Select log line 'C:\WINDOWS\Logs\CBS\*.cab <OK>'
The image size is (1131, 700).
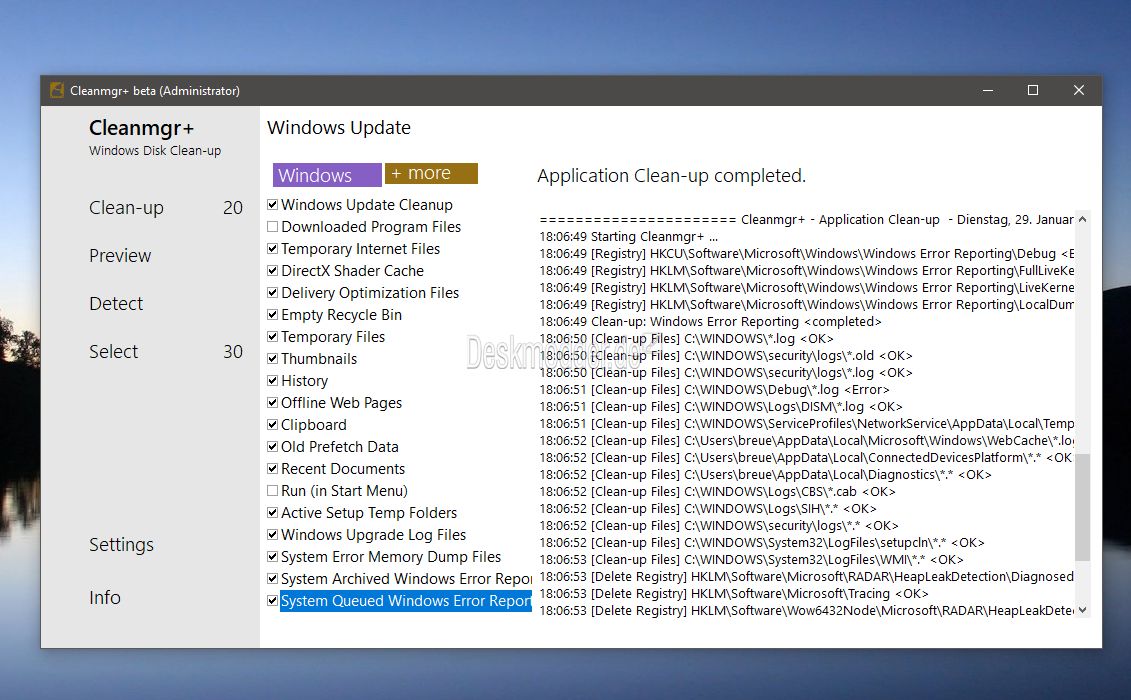(718, 492)
